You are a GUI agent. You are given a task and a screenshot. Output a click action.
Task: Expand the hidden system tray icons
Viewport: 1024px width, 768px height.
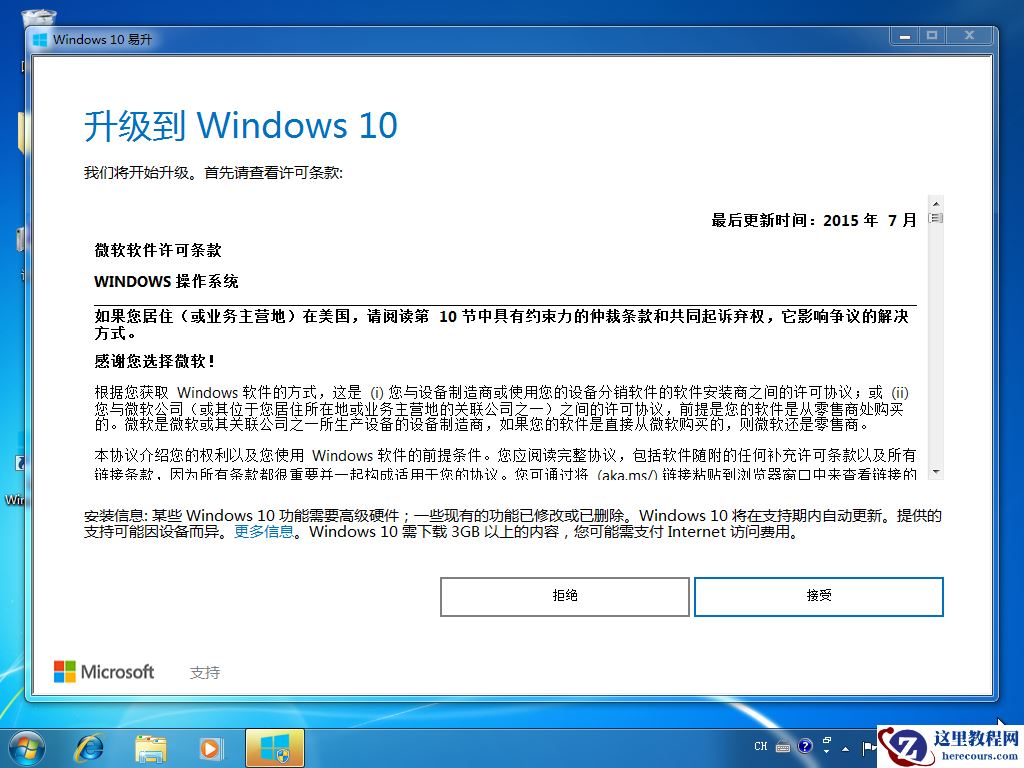click(x=845, y=747)
